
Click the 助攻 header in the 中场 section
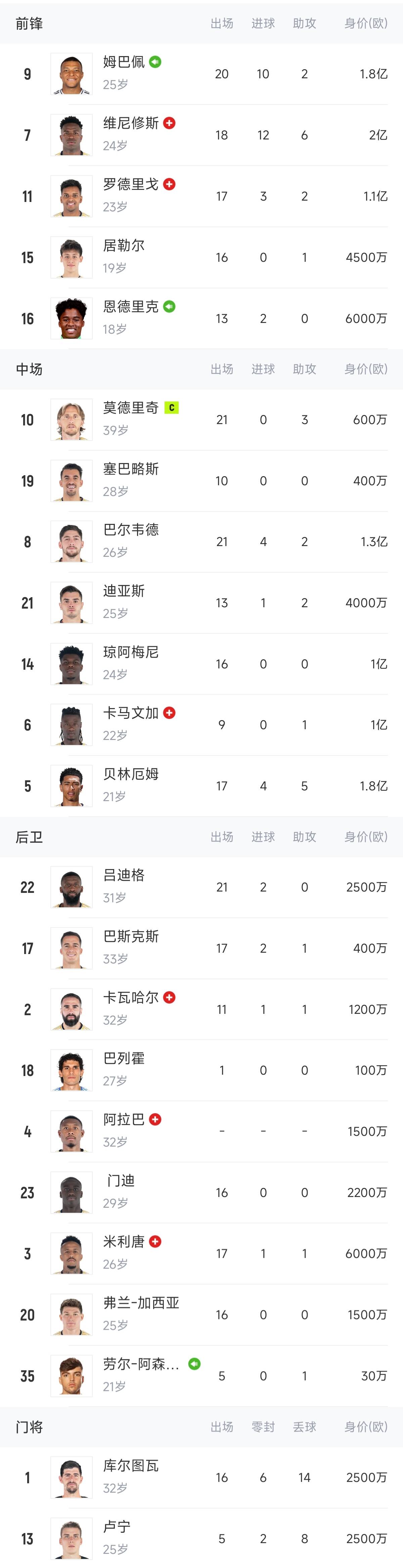[304, 369]
